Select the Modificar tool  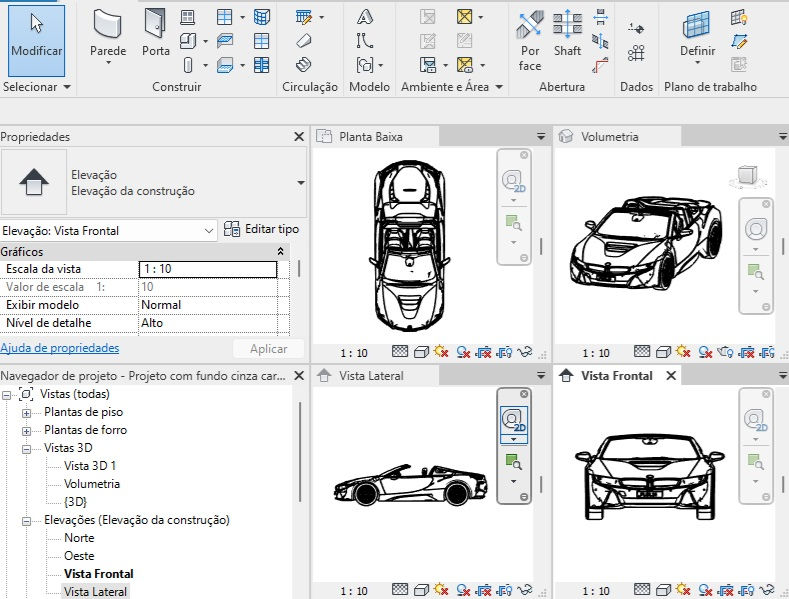[36, 41]
